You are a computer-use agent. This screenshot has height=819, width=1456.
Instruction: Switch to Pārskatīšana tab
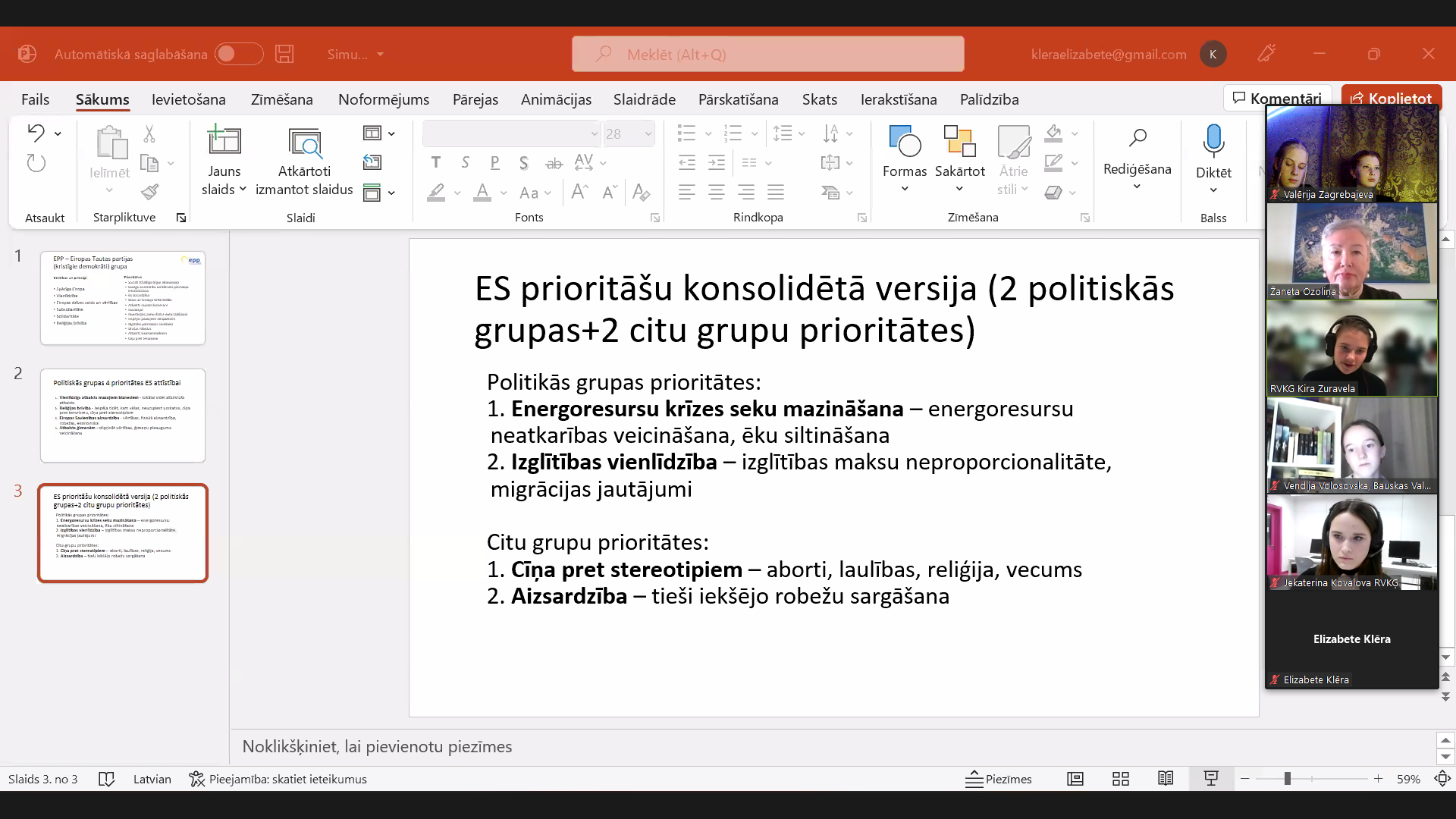[x=738, y=99]
